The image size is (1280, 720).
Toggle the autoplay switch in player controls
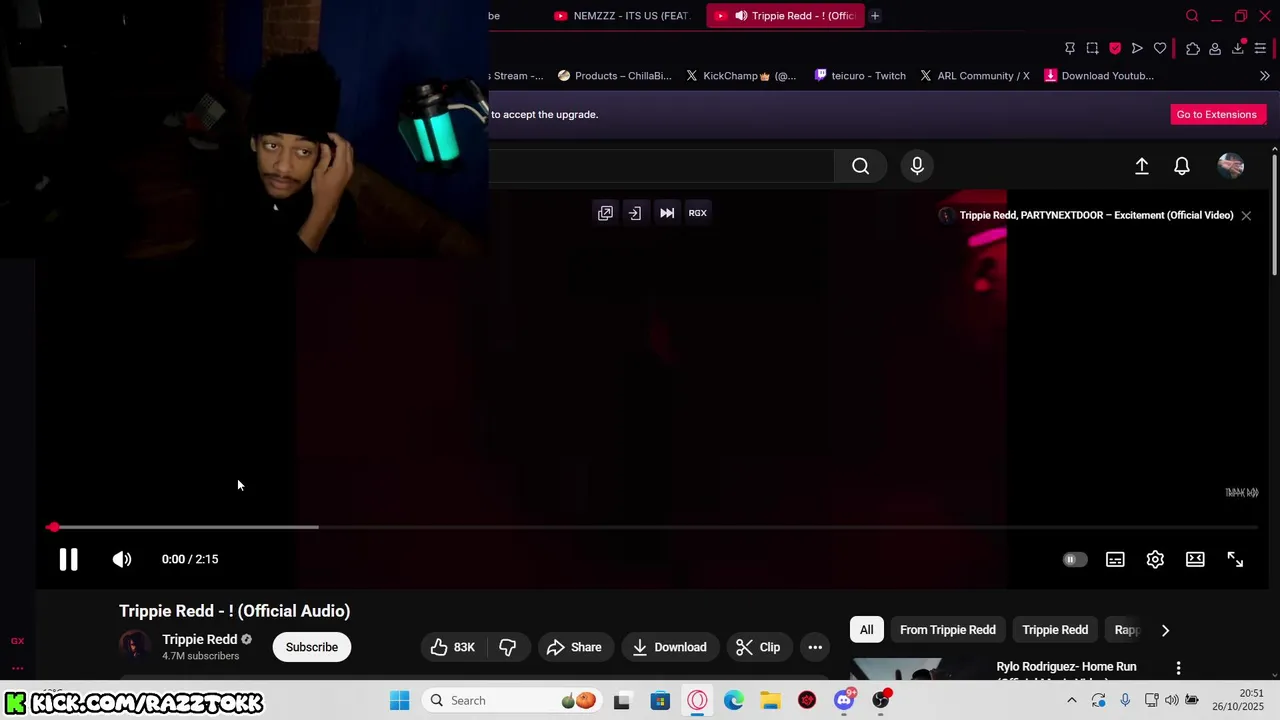pos(1074,560)
